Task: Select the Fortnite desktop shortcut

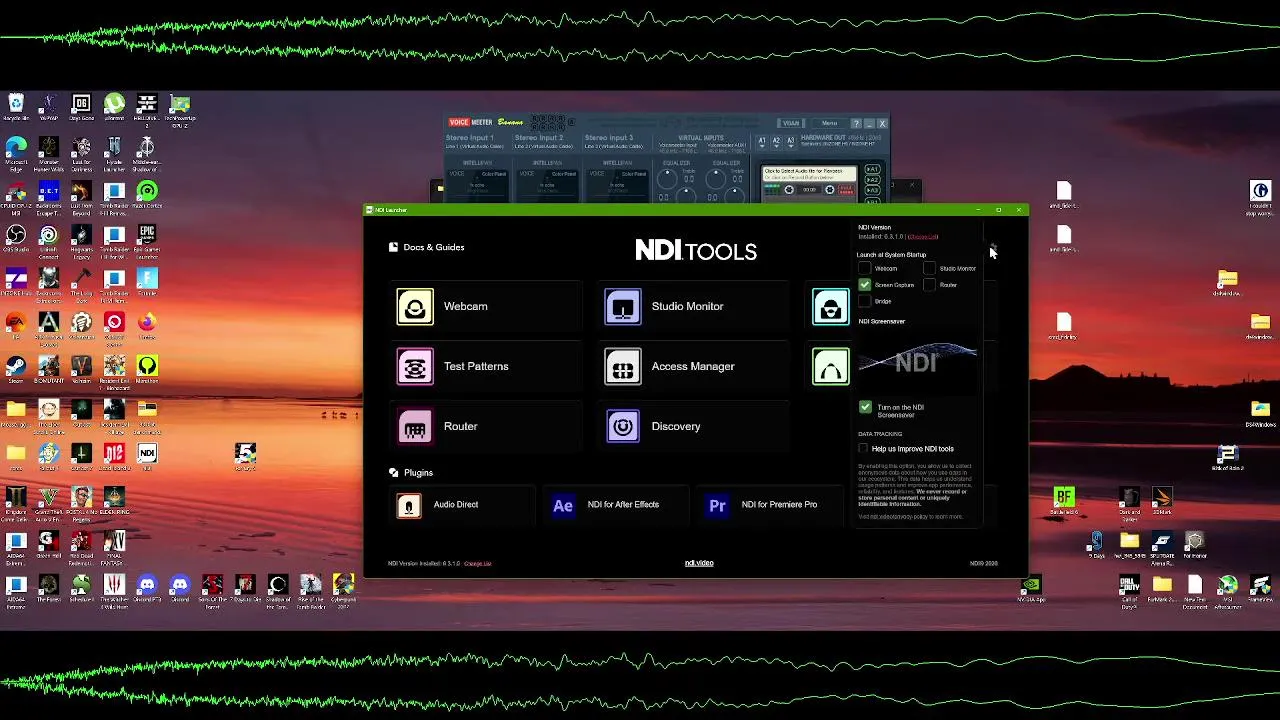Action: pyautogui.click(x=147, y=283)
